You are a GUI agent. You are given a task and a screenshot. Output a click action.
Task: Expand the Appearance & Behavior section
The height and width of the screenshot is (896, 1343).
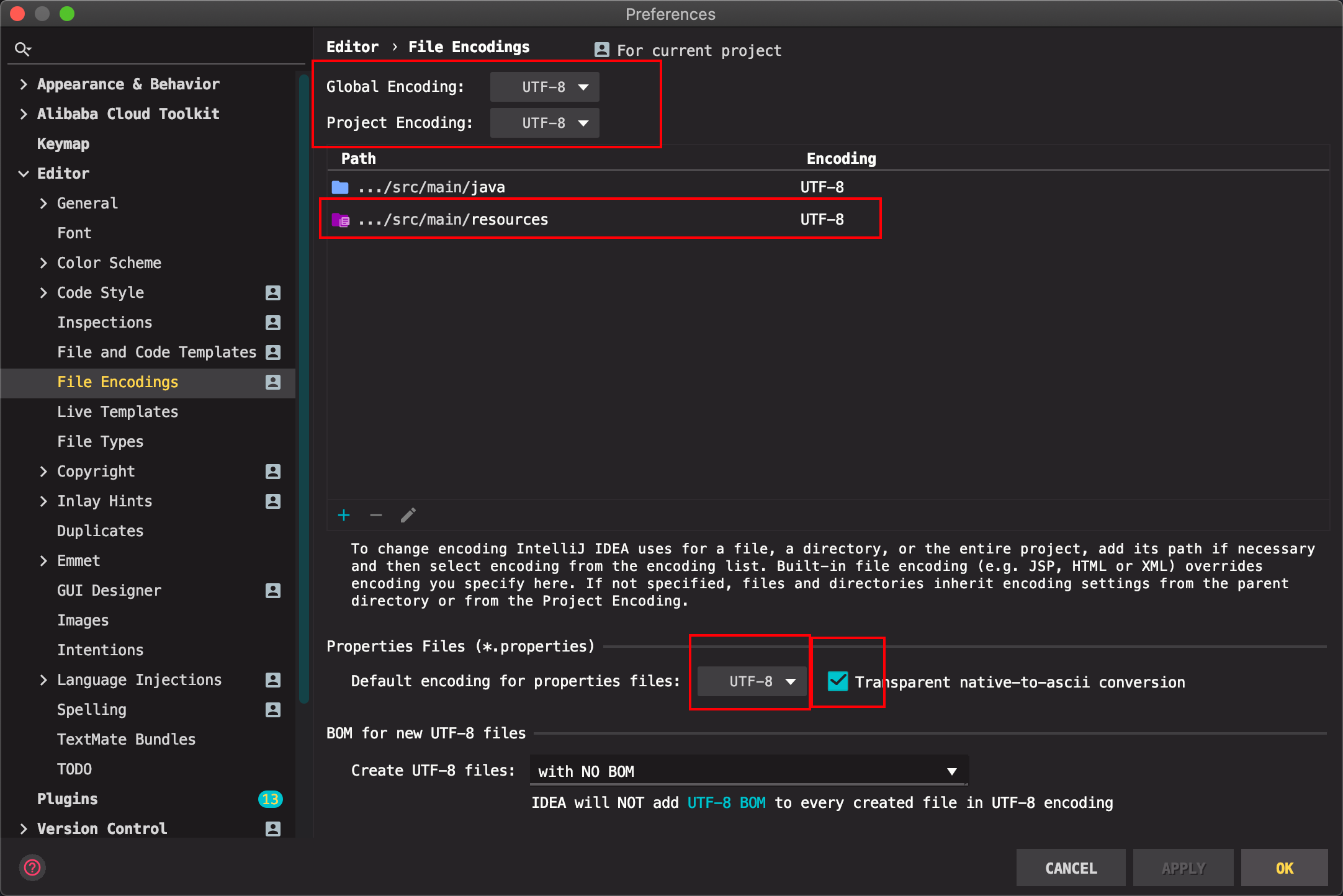pos(24,84)
